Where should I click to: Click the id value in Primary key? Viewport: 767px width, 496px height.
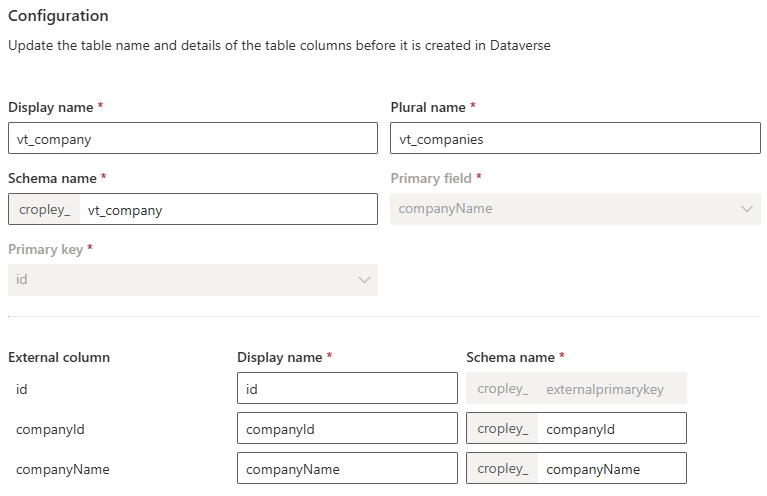pos(22,280)
